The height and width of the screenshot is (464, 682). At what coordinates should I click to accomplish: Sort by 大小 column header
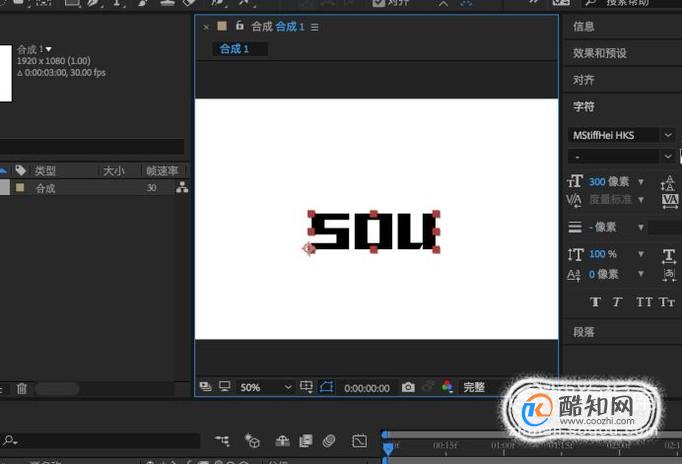coord(114,171)
